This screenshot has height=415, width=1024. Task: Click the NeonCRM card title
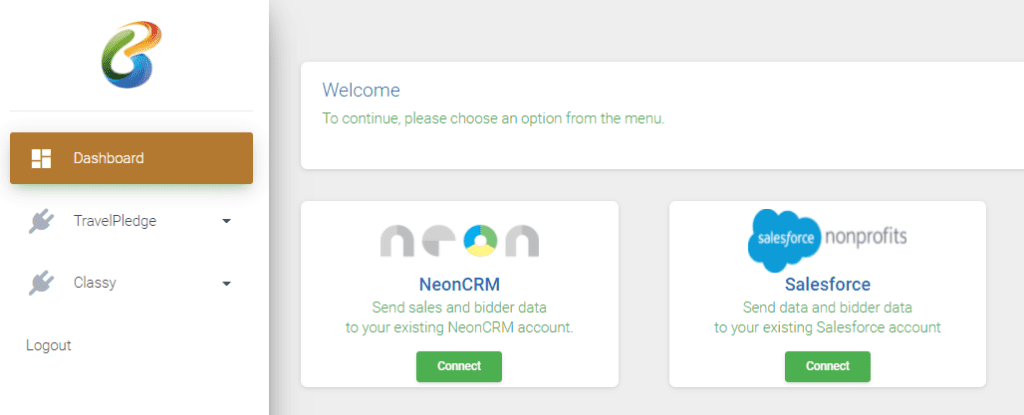459,284
